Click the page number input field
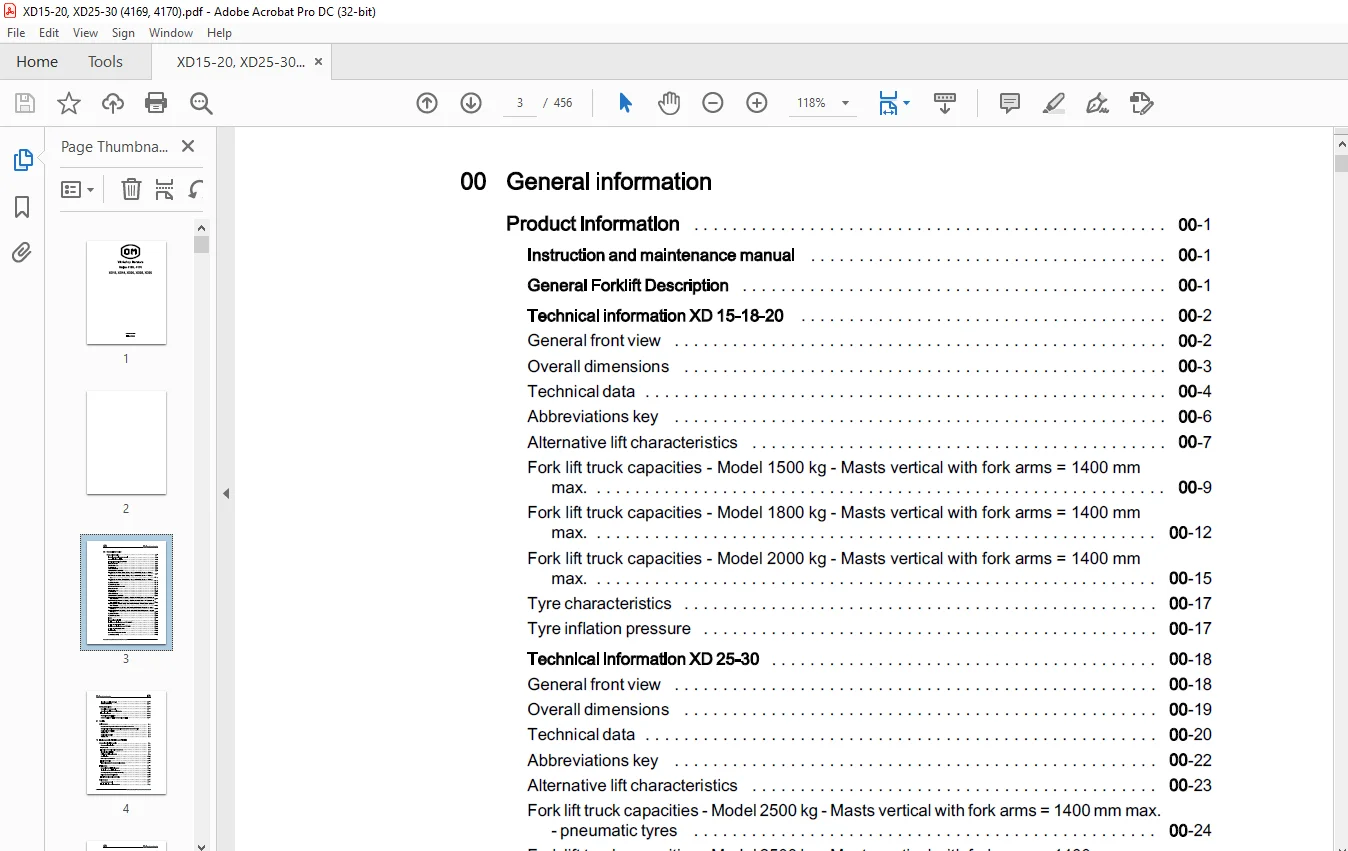 click(520, 103)
